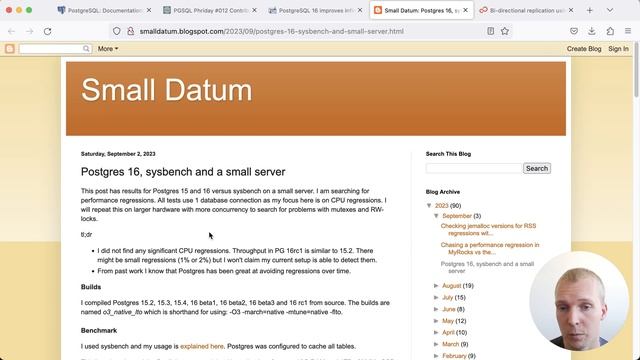Screen dimensions: 640x360
Task: Bookmark this page with the star icon
Action: coord(505,31)
